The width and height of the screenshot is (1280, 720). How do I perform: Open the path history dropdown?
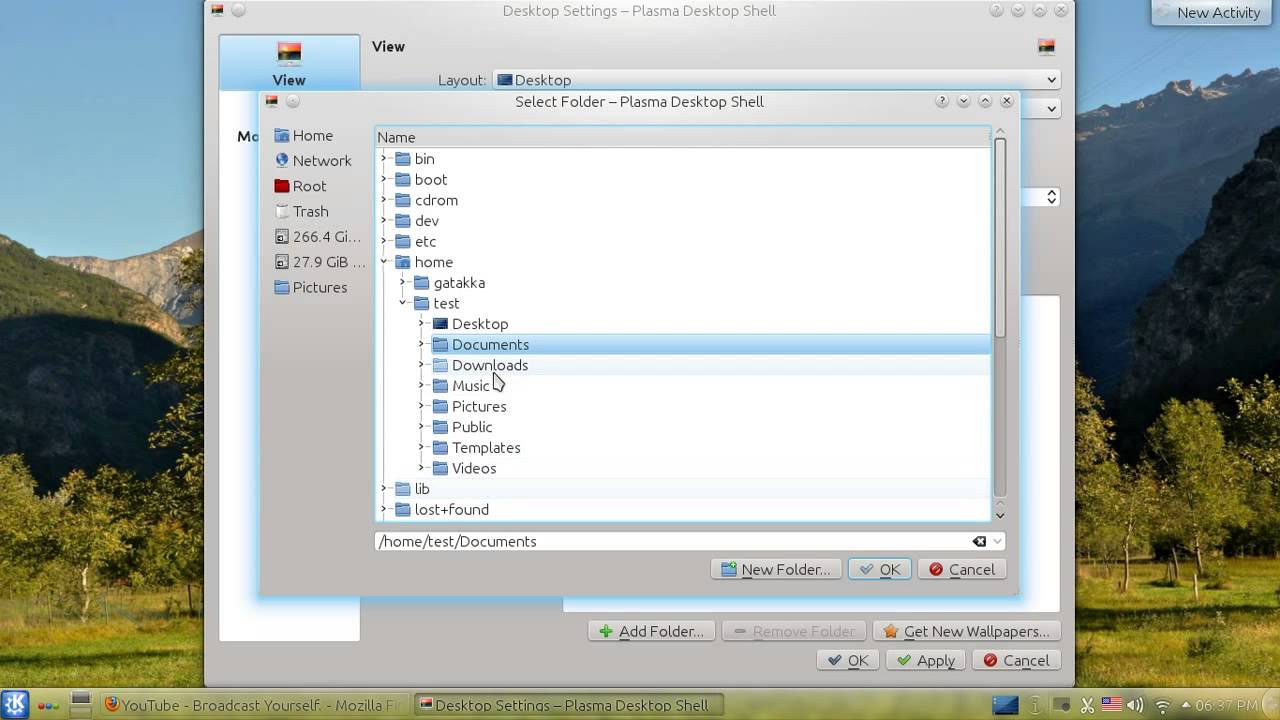997,541
